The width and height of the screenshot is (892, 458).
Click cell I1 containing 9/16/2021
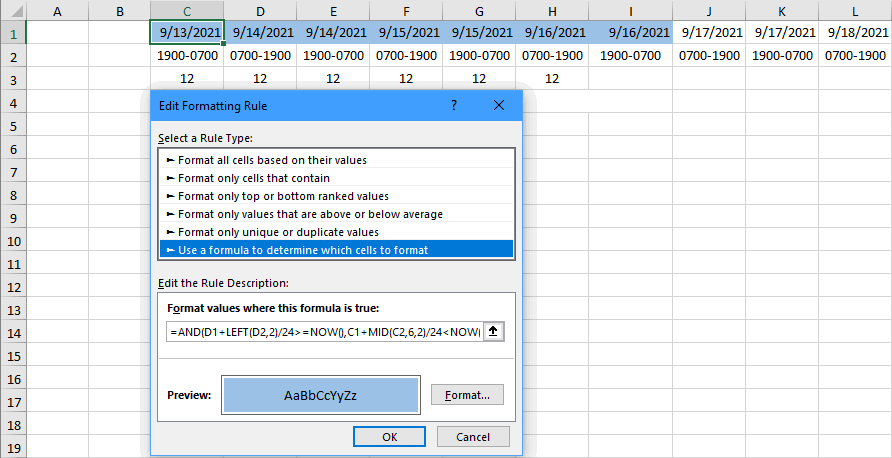coord(630,32)
